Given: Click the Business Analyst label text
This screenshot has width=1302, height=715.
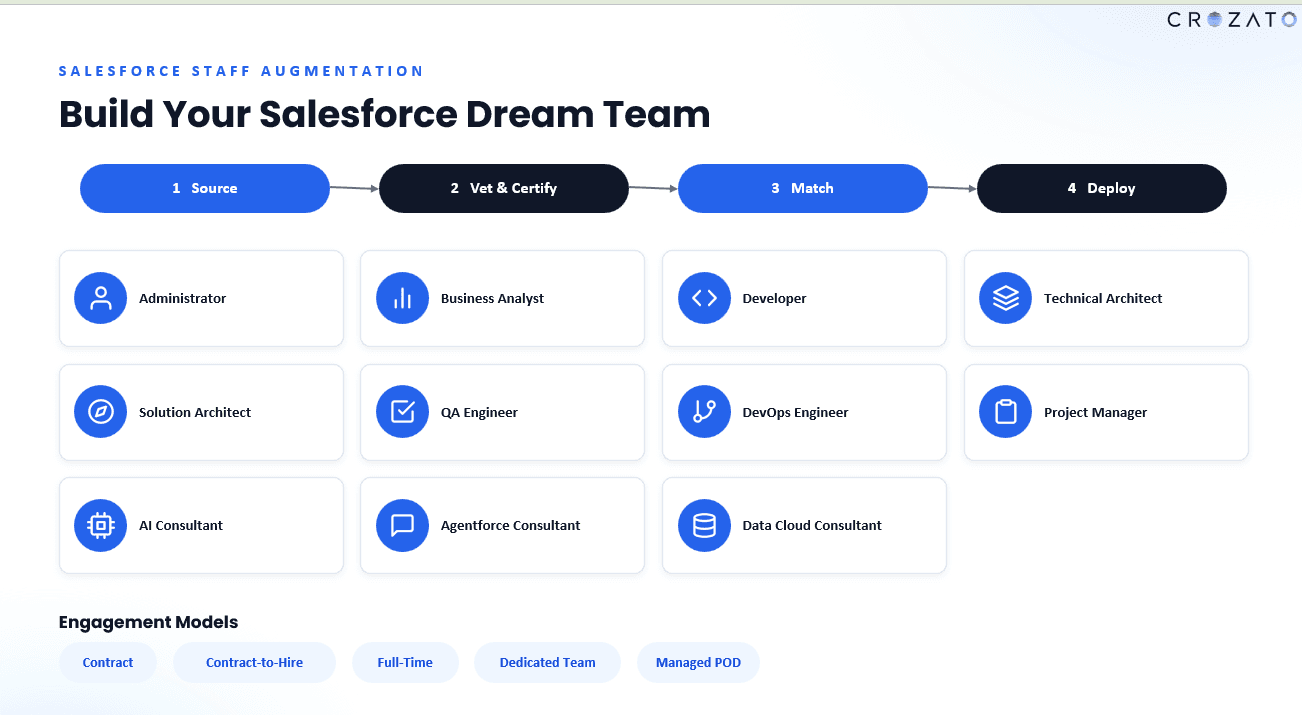Looking at the screenshot, I should pos(492,298).
